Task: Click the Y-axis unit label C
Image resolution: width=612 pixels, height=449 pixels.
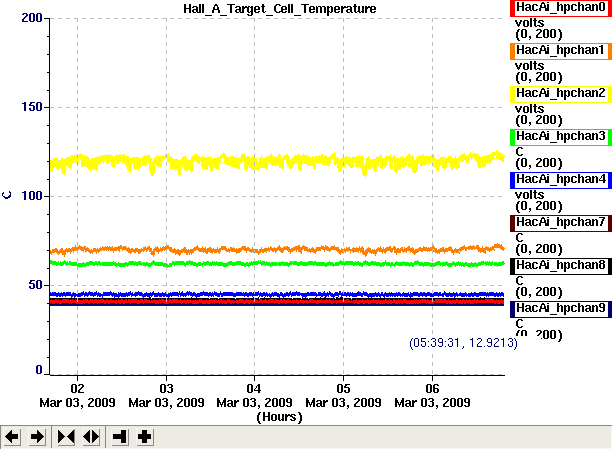Action: pos(7,195)
